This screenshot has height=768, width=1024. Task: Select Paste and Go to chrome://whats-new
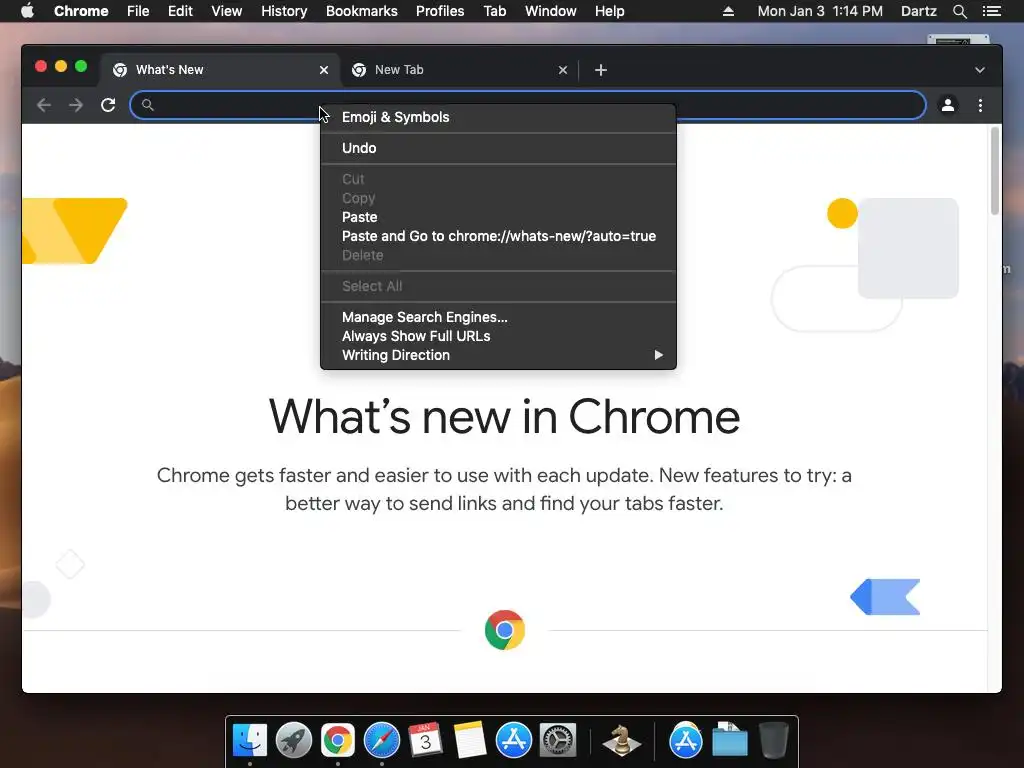point(498,236)
